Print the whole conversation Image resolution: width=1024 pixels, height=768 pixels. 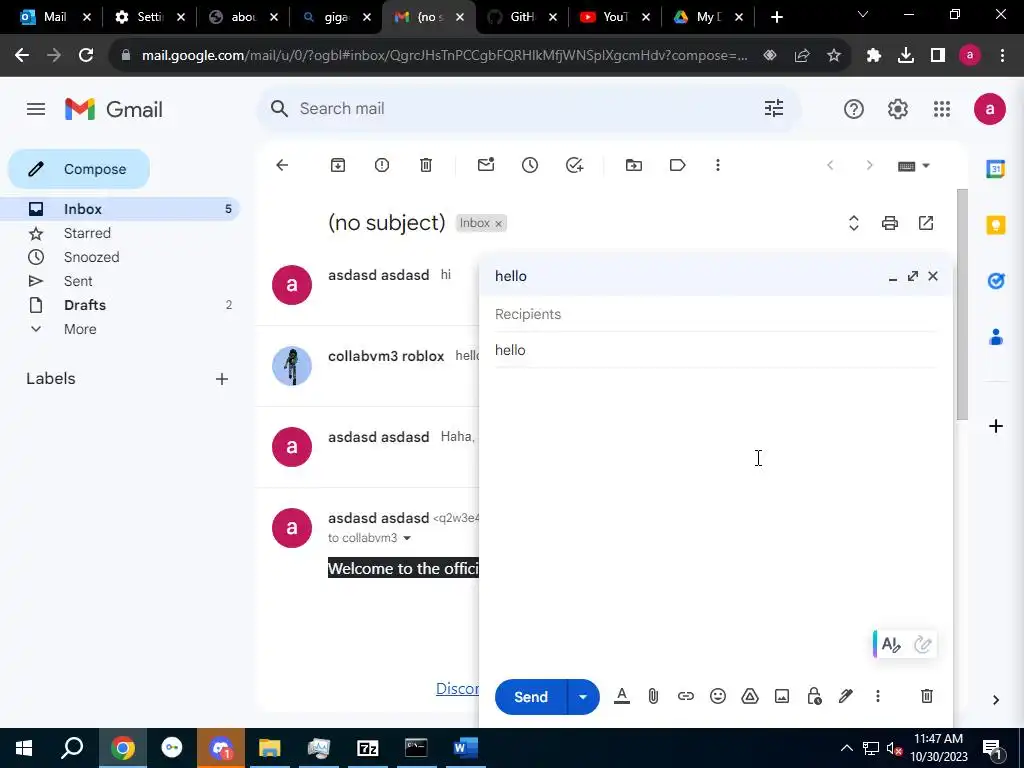889,223
